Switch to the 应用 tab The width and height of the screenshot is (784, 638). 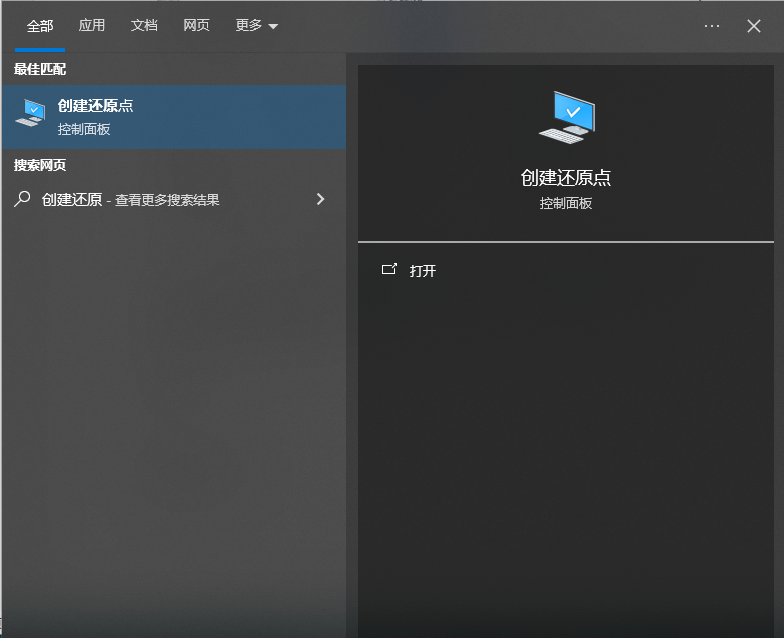coord(92,25)
